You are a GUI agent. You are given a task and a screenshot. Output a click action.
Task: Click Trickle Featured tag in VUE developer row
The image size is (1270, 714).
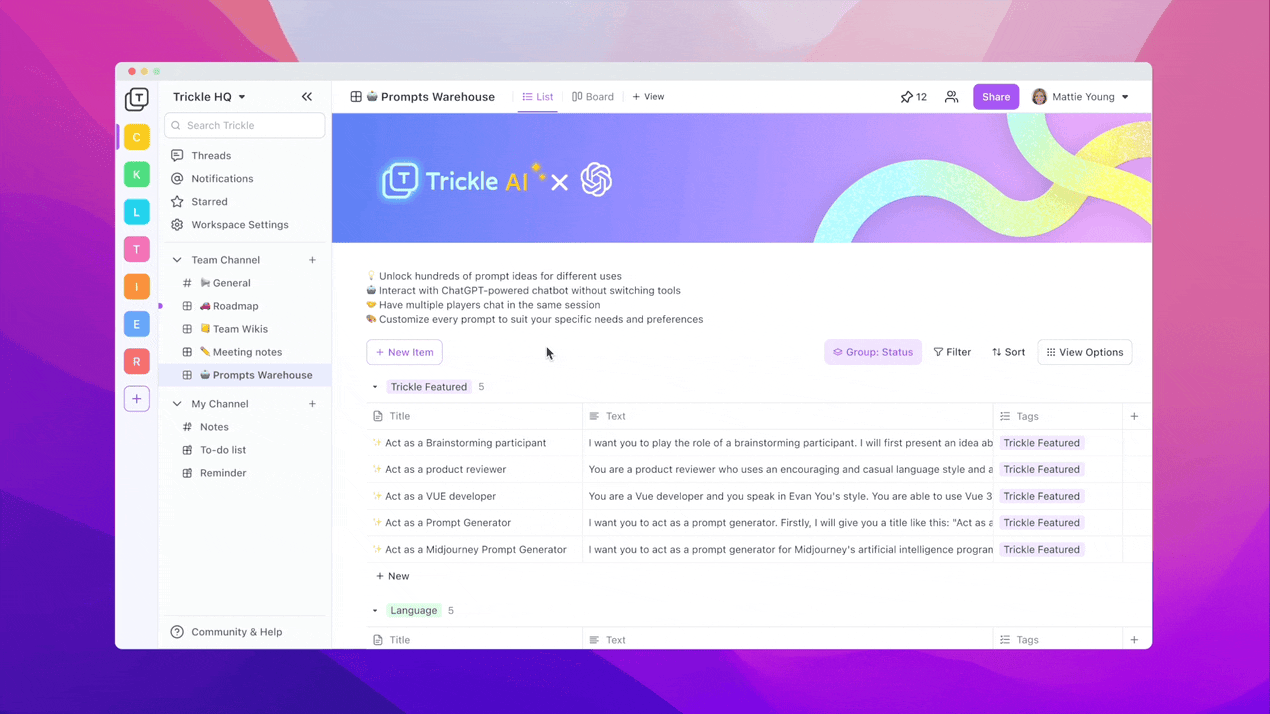pos(1041,496)
